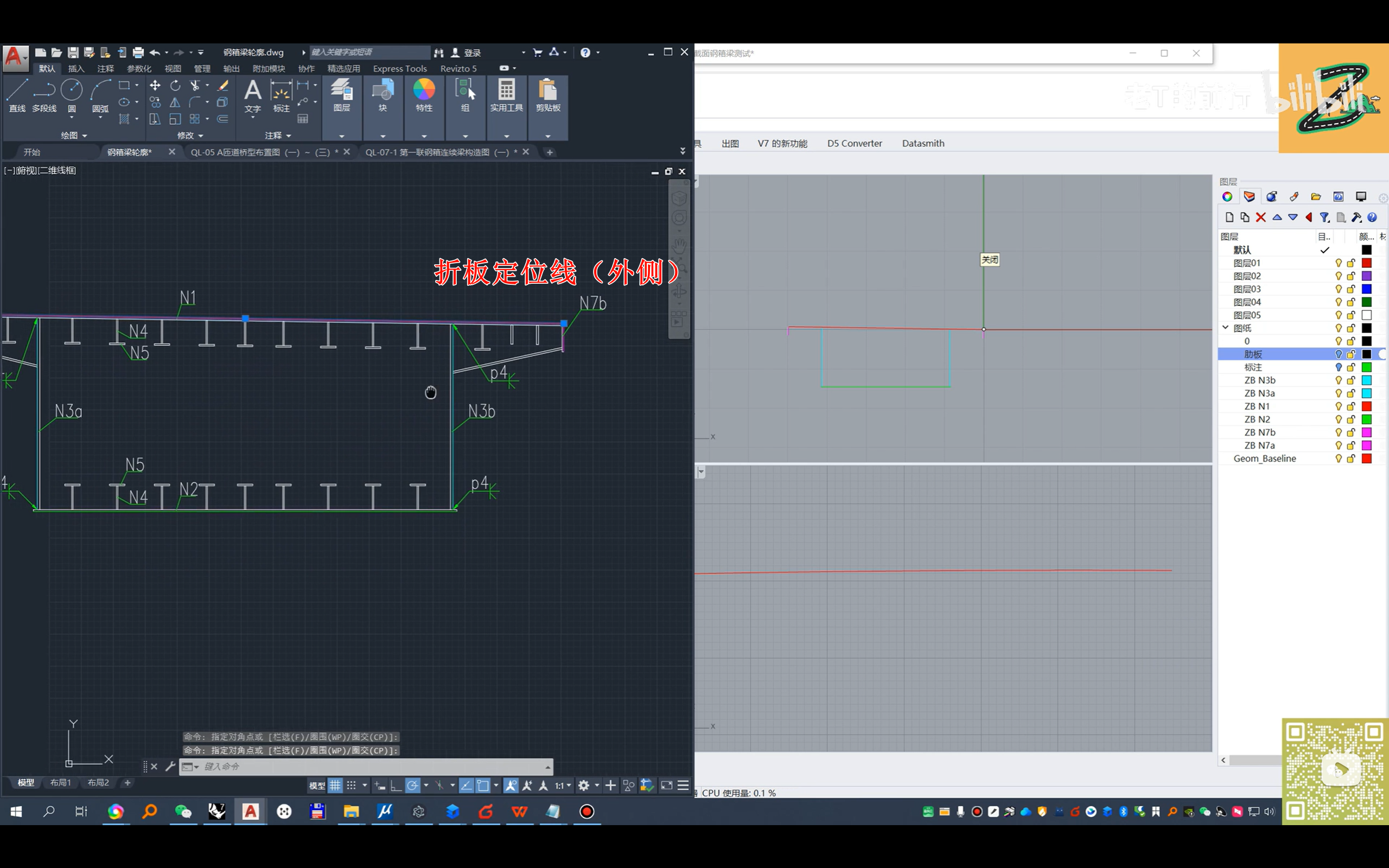Image resolution: width=1389 pixels, height=868 pixels.
Task: Click the move layer up arrow
Action: pyautogui.click(x=1277, y=218)
